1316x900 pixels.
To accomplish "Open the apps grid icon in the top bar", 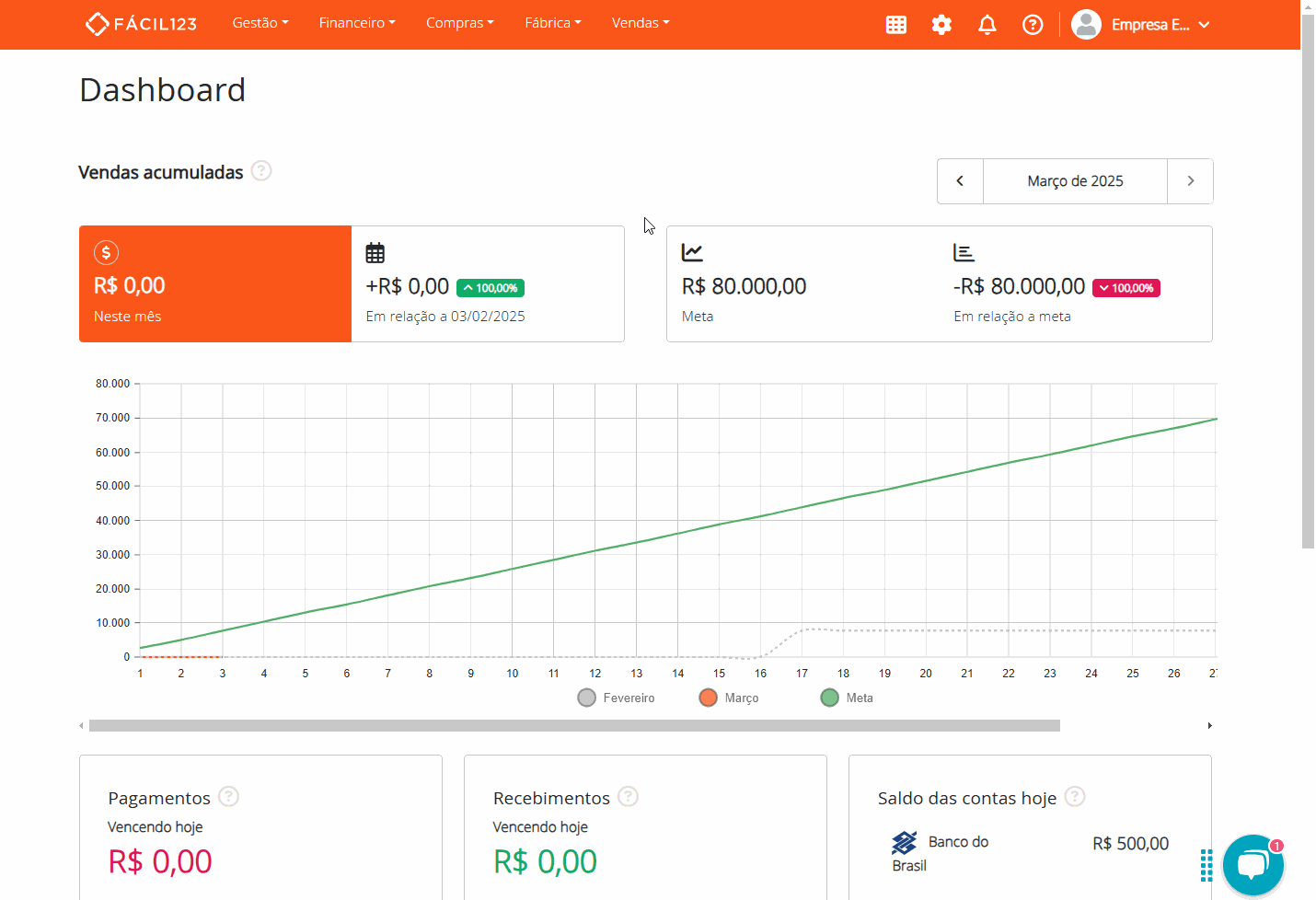I will tap(896, 24).
